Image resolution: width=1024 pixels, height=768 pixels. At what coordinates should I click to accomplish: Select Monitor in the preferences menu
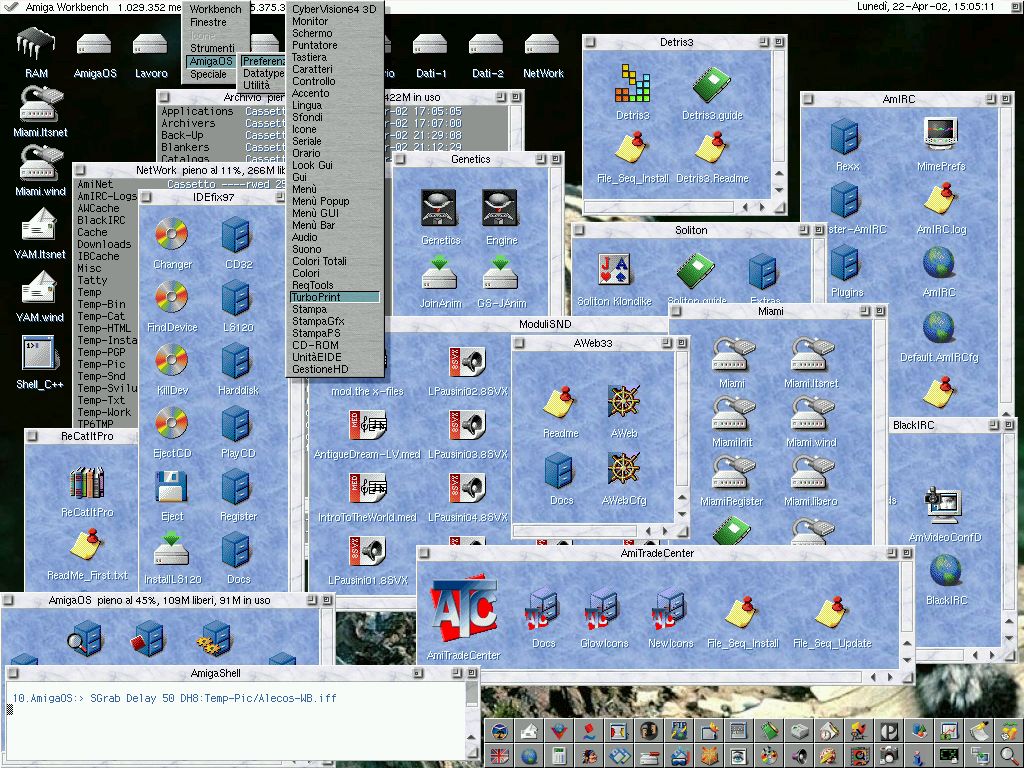coord(310,21)
